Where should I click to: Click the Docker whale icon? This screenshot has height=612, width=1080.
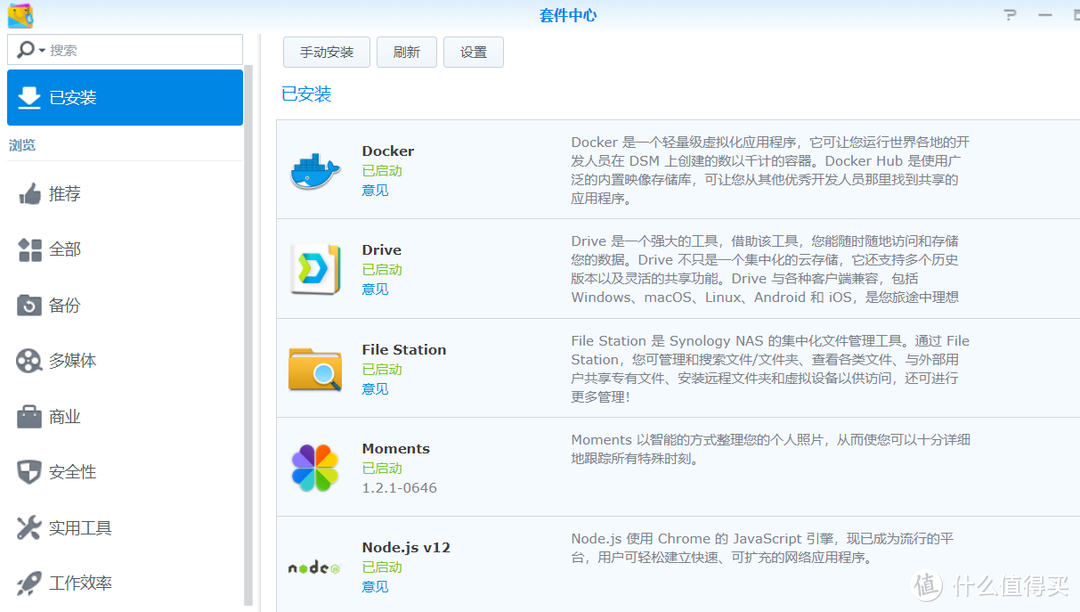pyautogui.click(x=315, y=171)
